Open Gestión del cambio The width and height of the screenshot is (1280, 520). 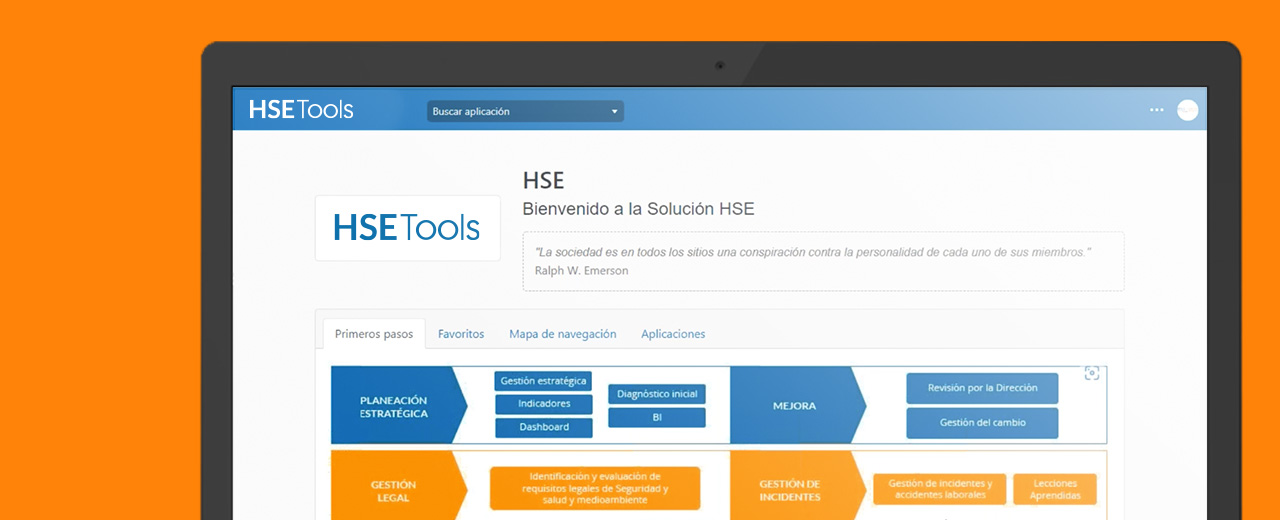coord(982,423)
